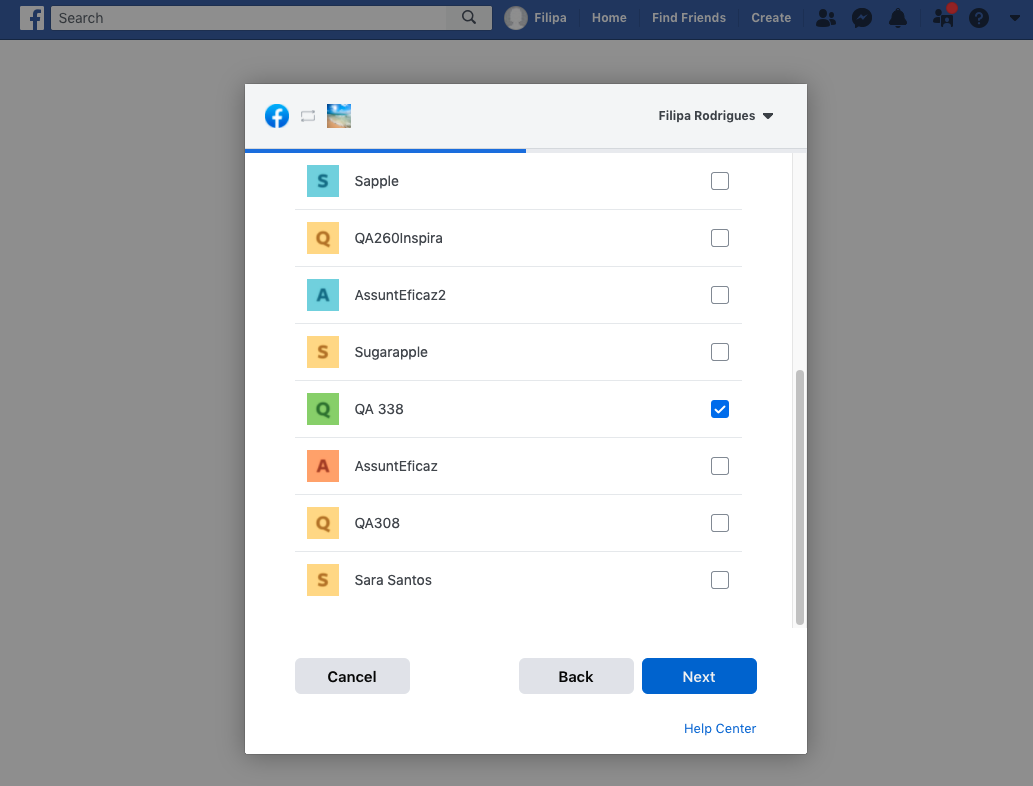Open Messenger icon

point(862,18)
